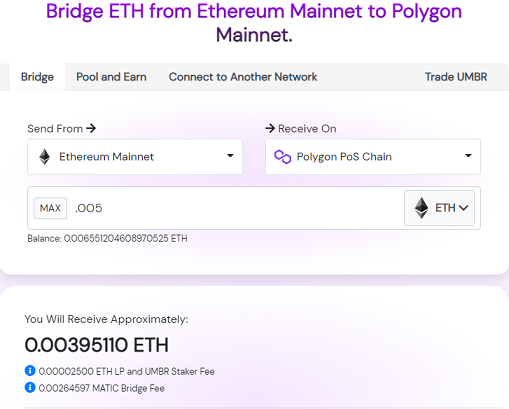The height and width of the screenshot is (409, 509).
Task: Switch to the Bridge tab
Action: [x=37, y=77]
